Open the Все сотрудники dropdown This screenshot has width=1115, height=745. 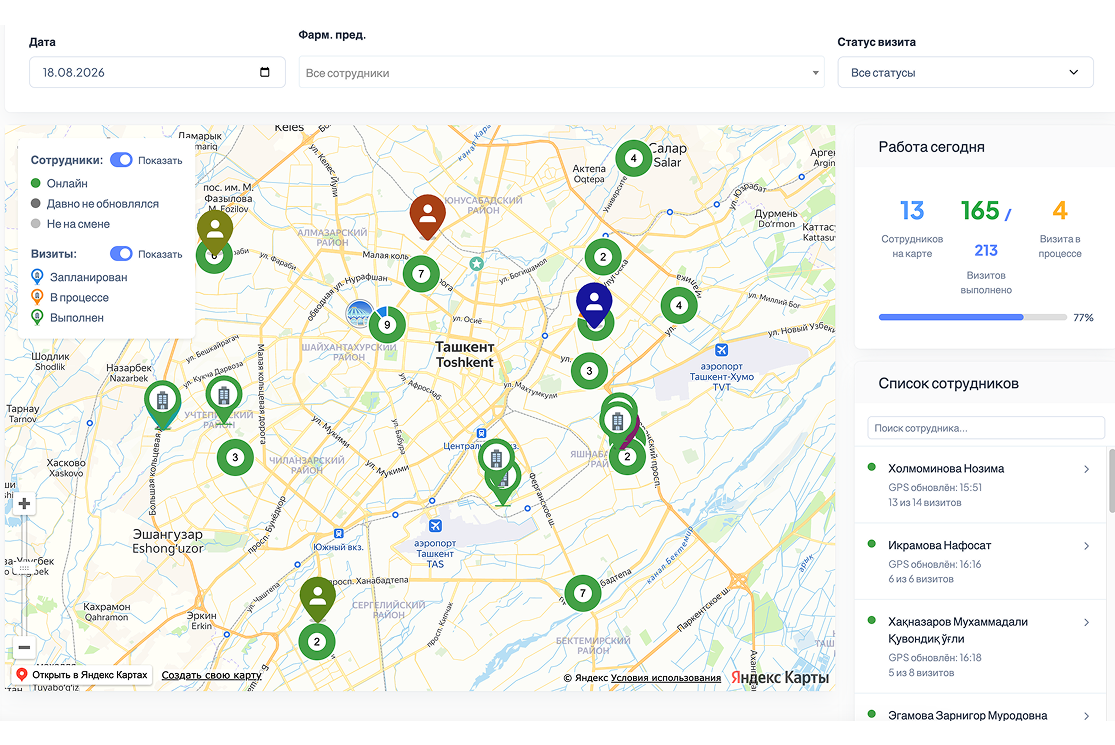click(562, 73)
